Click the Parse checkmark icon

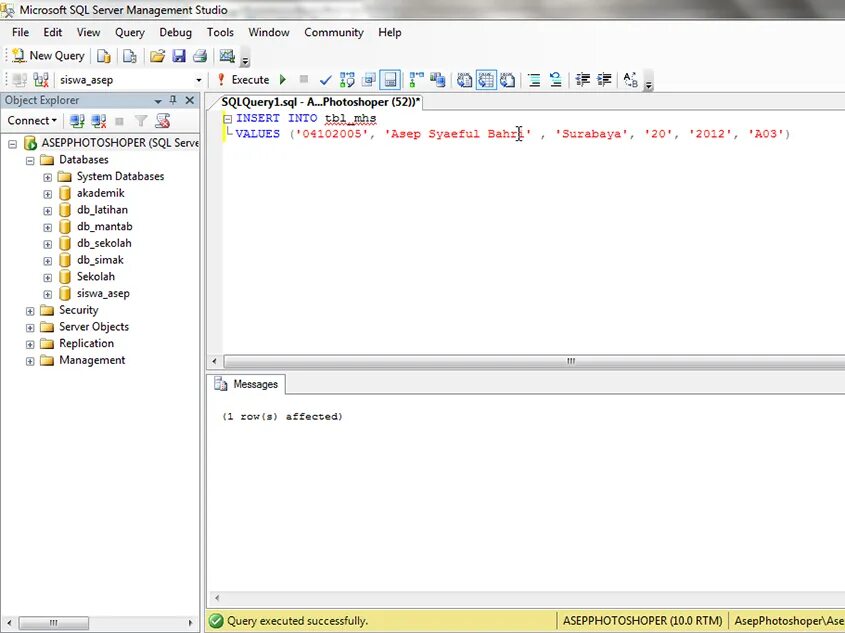point(325,80)
